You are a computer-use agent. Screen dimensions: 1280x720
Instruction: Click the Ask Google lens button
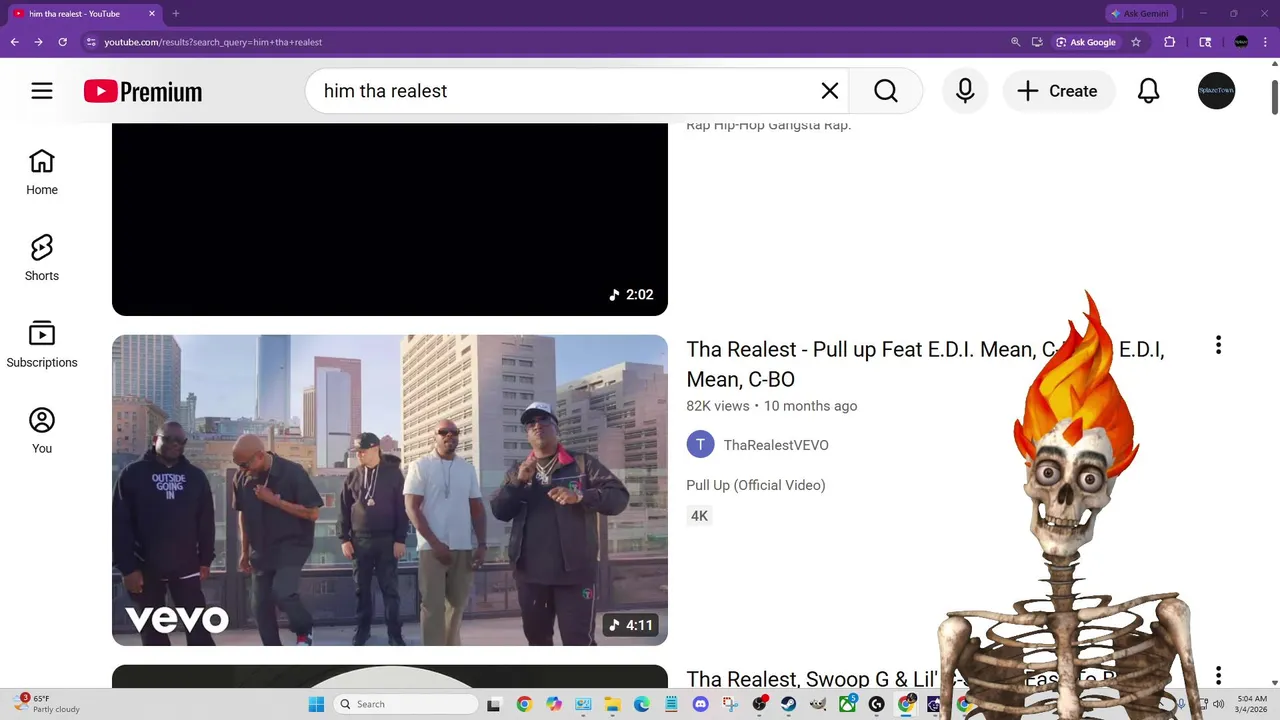[x=1086, y=42]
